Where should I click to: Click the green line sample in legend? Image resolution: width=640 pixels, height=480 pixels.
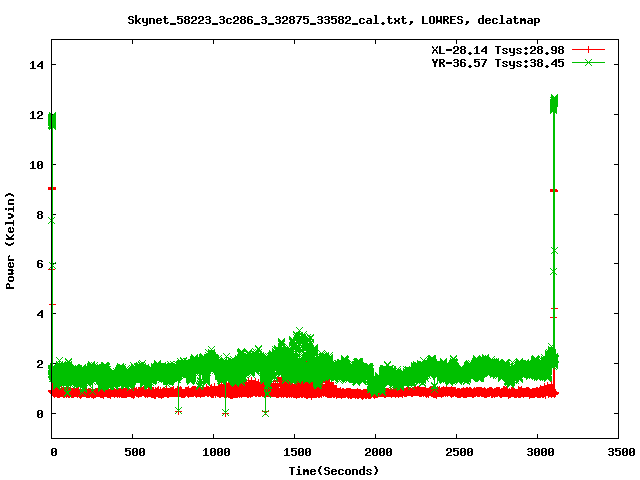[x=588, y=62]
